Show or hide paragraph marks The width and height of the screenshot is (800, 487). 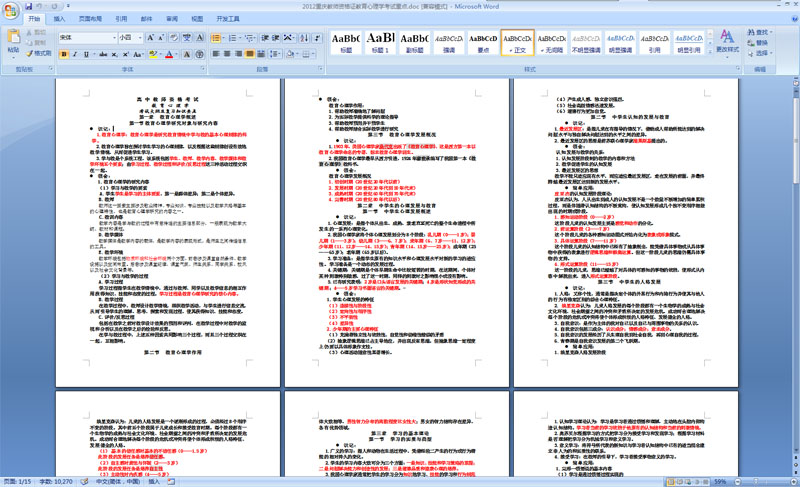pos(317,38)
